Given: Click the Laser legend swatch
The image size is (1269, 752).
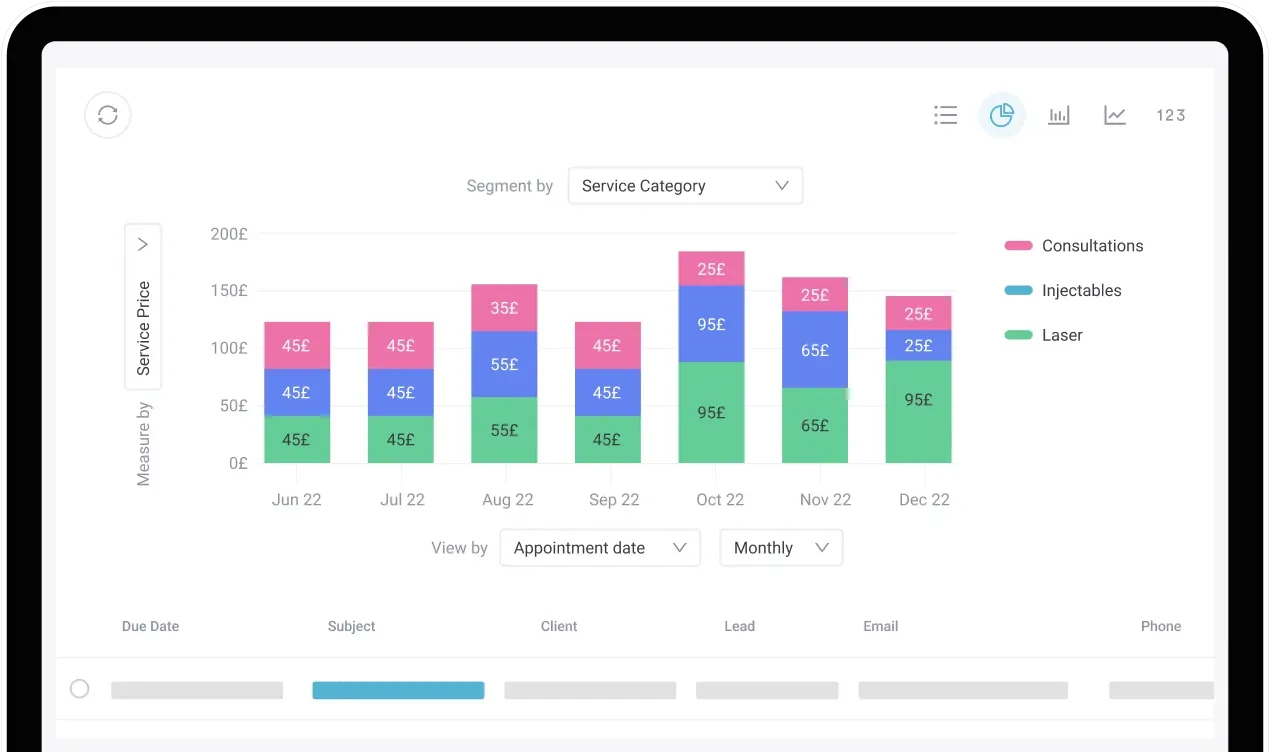Looking at the screenshot, I should 1017,335.
